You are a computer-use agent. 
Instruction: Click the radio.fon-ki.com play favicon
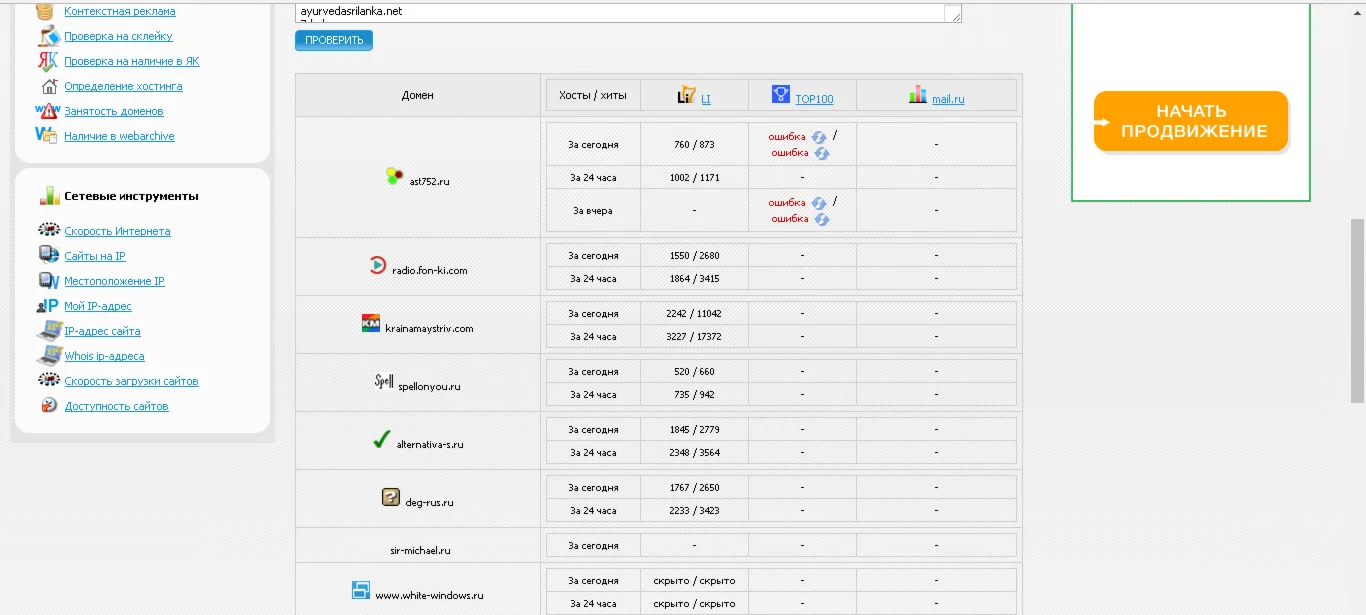coord(378,266)
